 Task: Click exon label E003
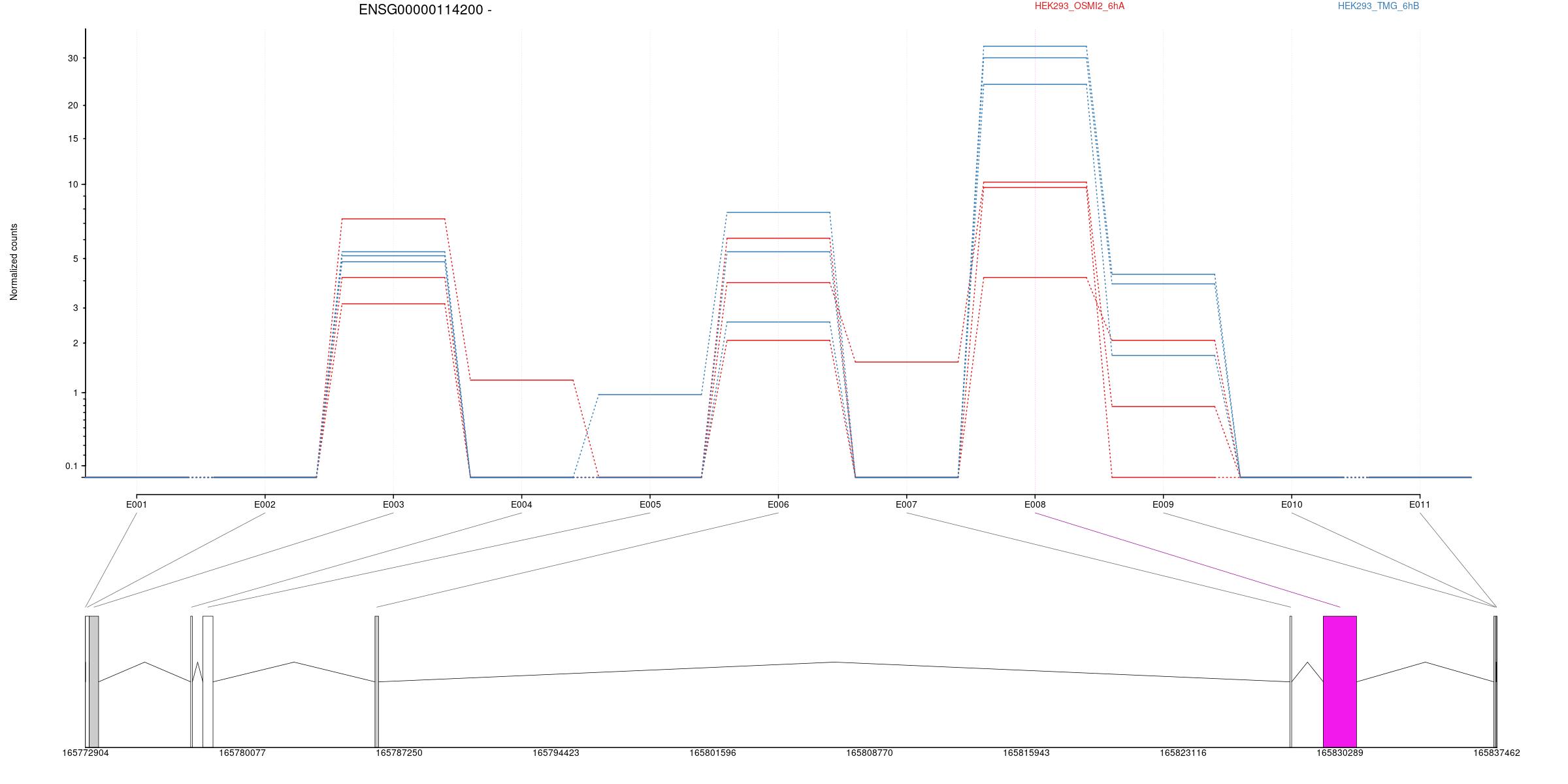pos(393,504)
